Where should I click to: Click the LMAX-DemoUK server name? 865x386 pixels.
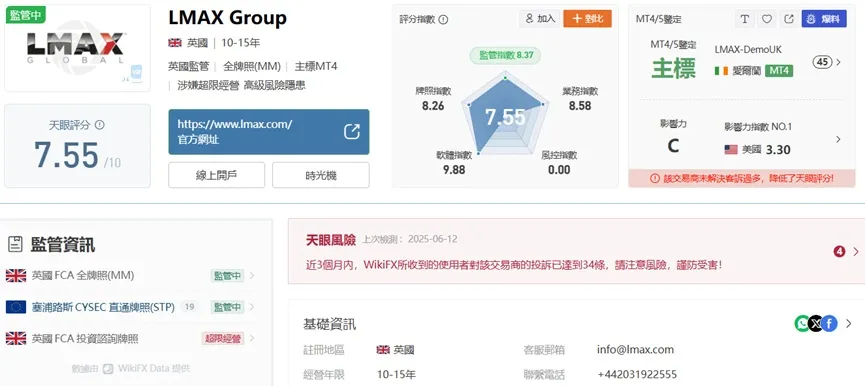pos(747,49)
